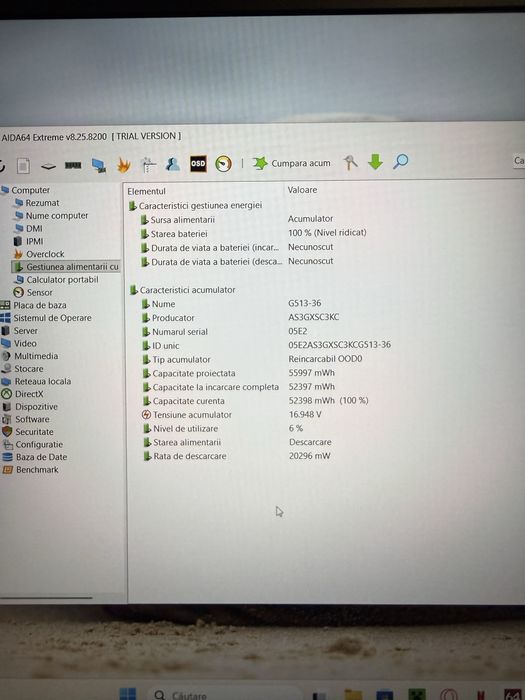The width and height of the screenshot is (525, 700).
Task: Open the Report page icon in toolbar
Action: 24,166
